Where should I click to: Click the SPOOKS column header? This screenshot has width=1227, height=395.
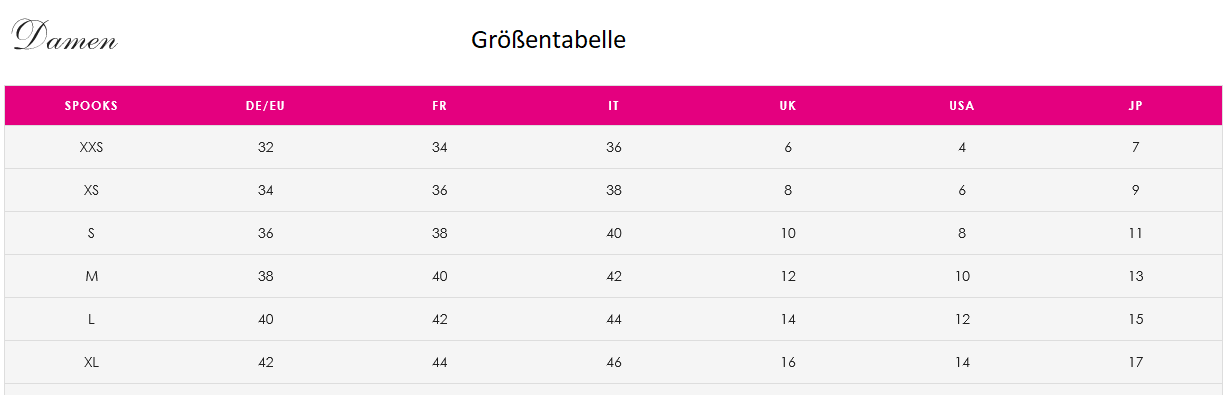point(91,106)
